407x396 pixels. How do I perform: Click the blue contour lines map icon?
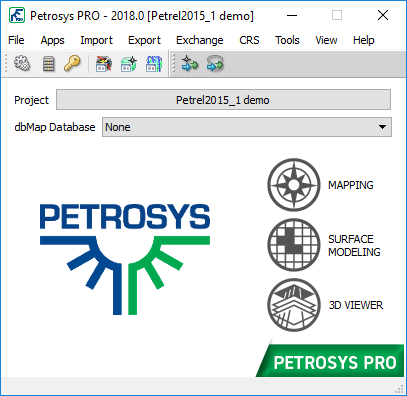[x=154, y=64]
